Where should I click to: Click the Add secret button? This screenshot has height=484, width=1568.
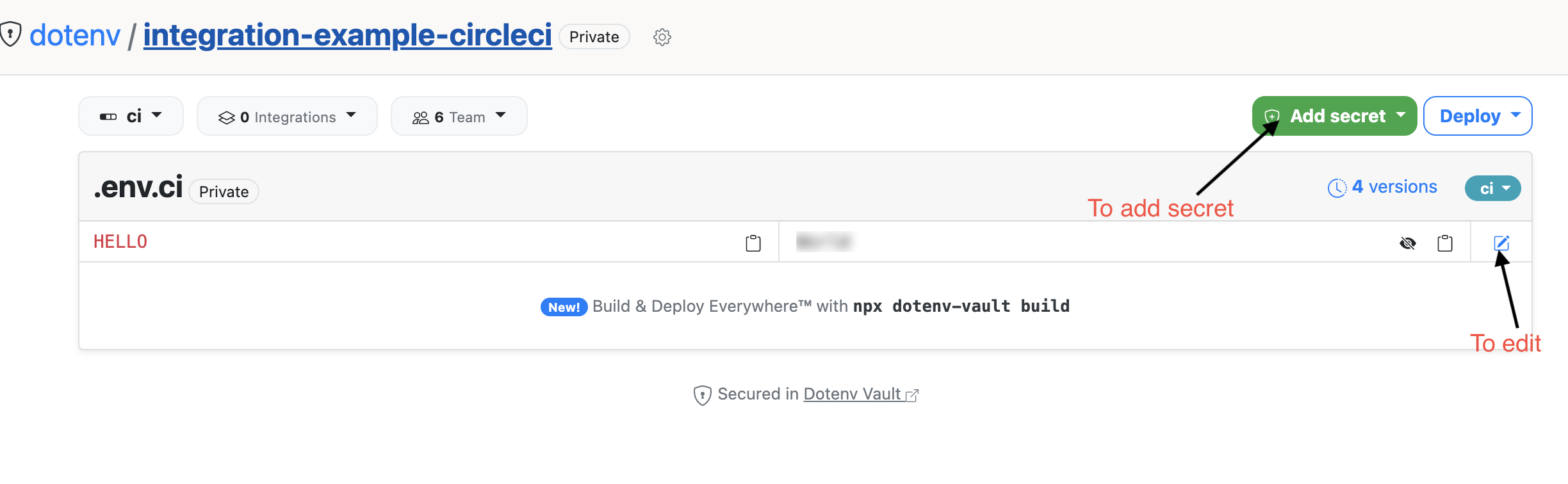pyautogui.click(x=1334, y=116)
